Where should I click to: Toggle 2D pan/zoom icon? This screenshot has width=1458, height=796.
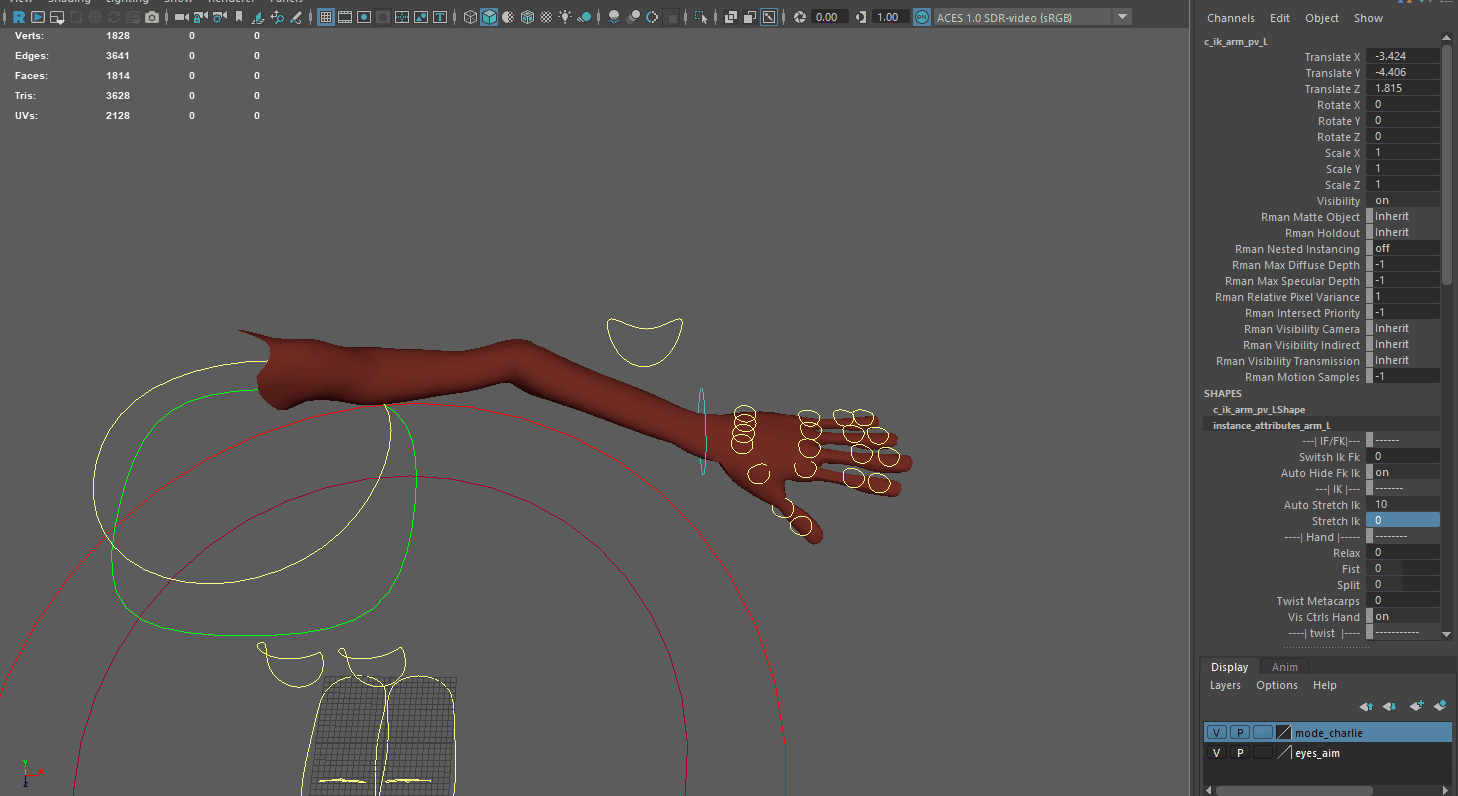277,17
